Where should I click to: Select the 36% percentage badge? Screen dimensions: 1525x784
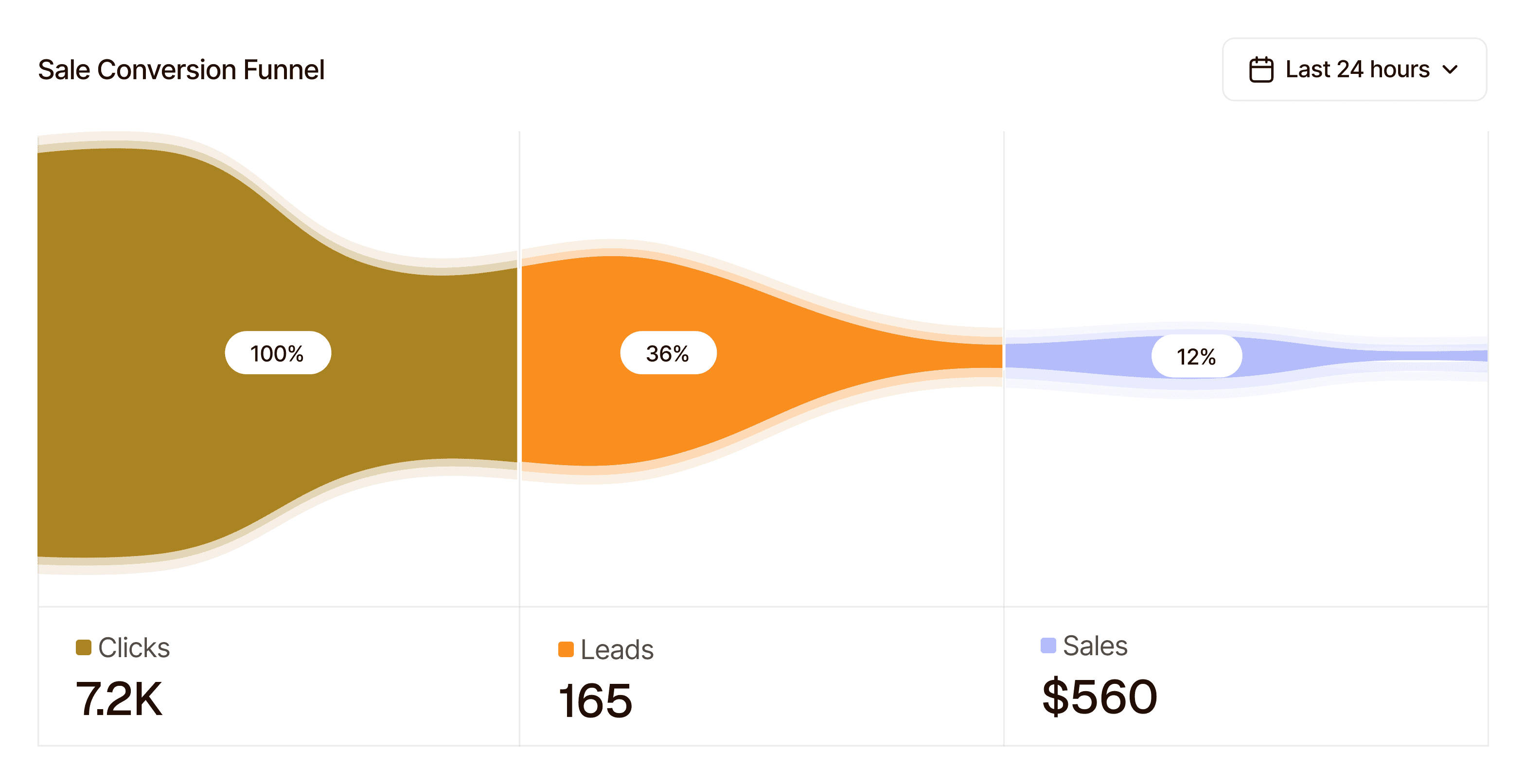click(668, 353)
